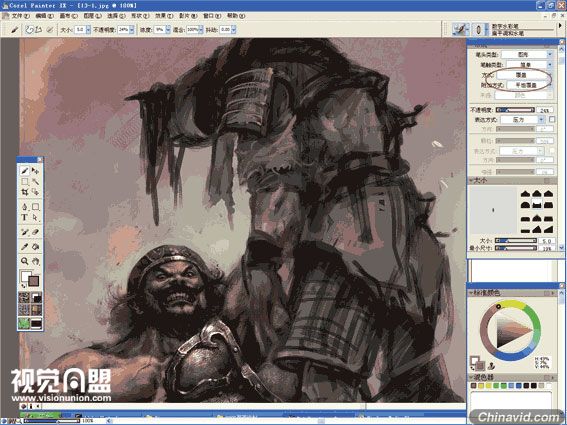Open the 画布 (Canvas) menu
567x425 pixels.
pyautogui.click(x=68, y=16)
